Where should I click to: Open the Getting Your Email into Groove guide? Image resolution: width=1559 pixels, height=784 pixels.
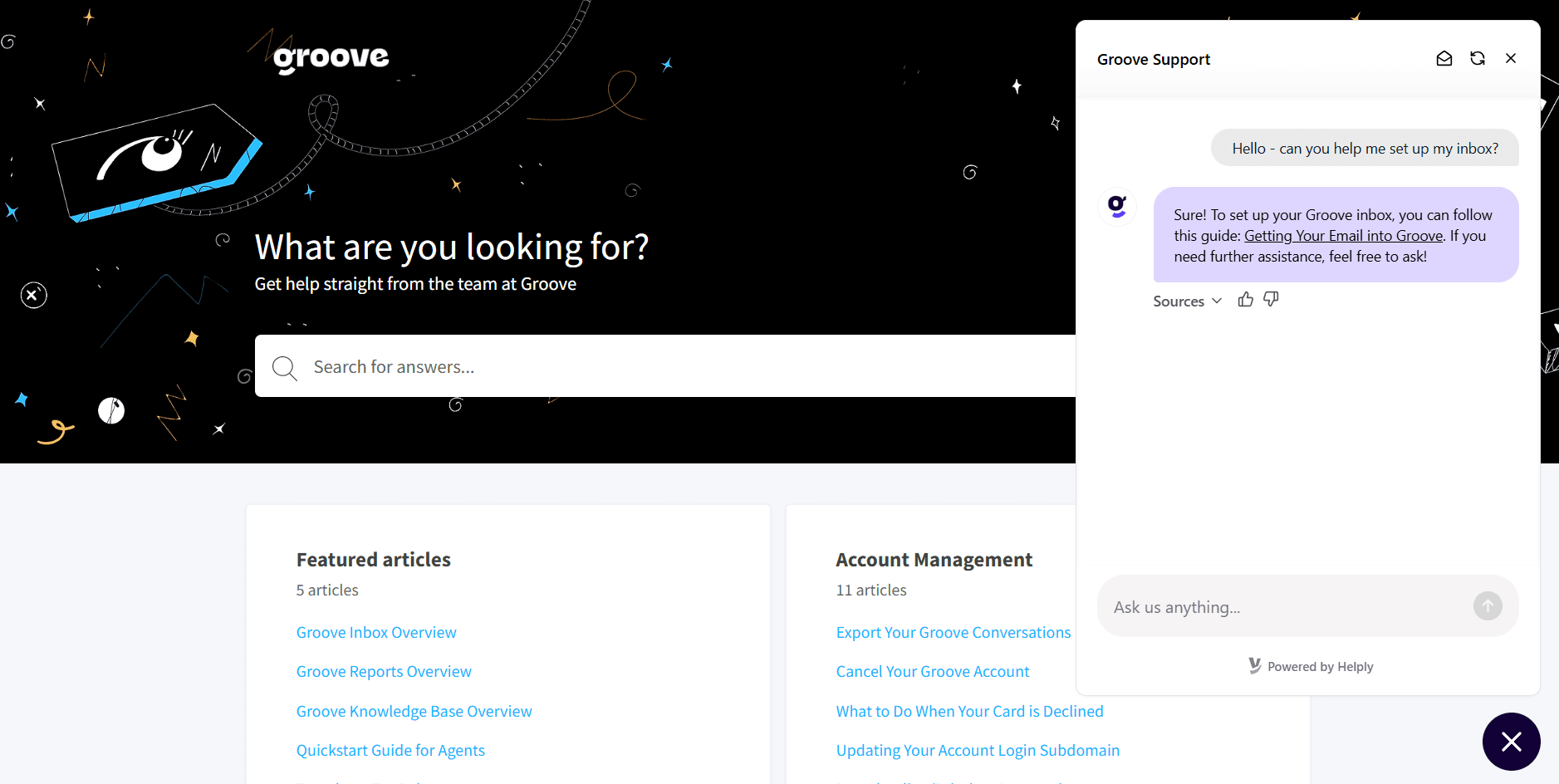pos(1343,235)
